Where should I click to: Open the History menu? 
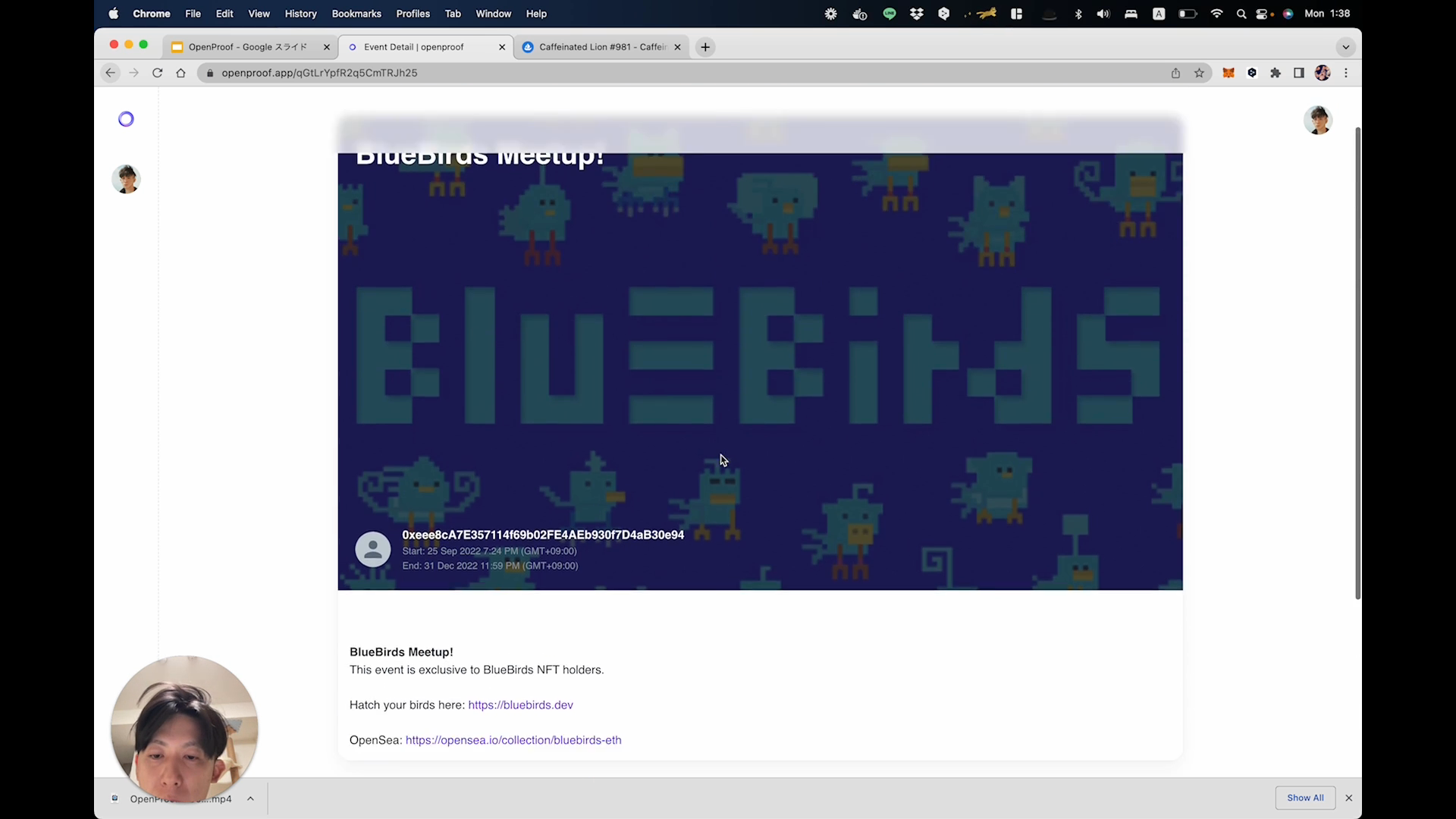[300, 14]
